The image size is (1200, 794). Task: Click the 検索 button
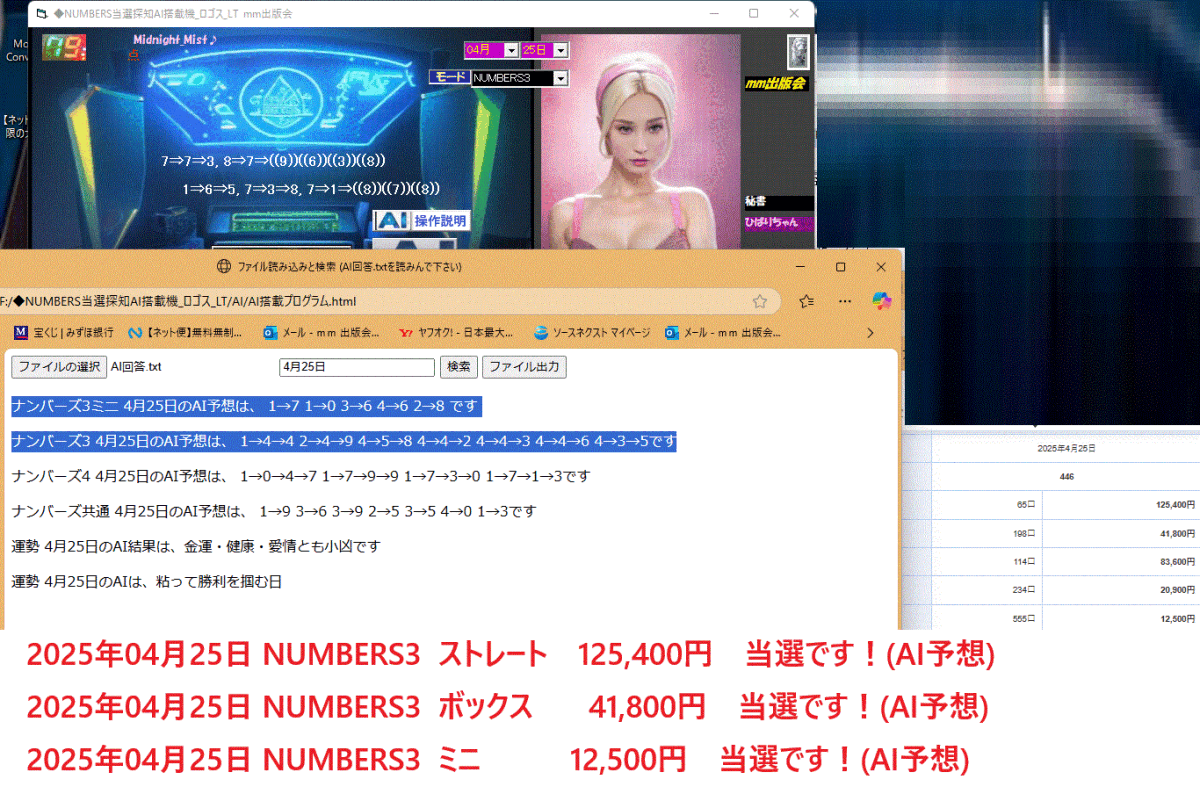(459, 367)
